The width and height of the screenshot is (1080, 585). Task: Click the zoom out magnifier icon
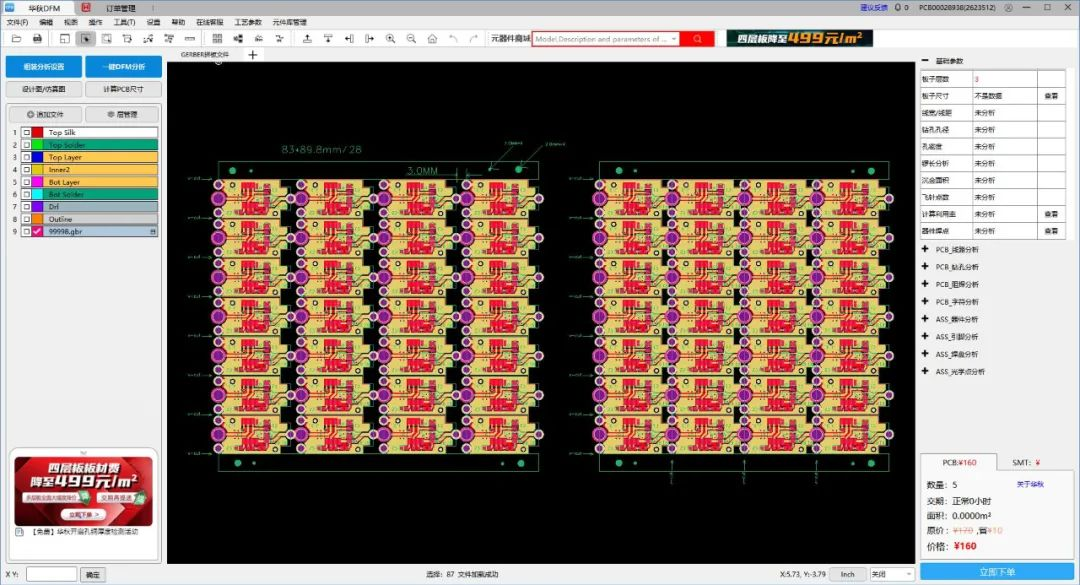(411, 39)
